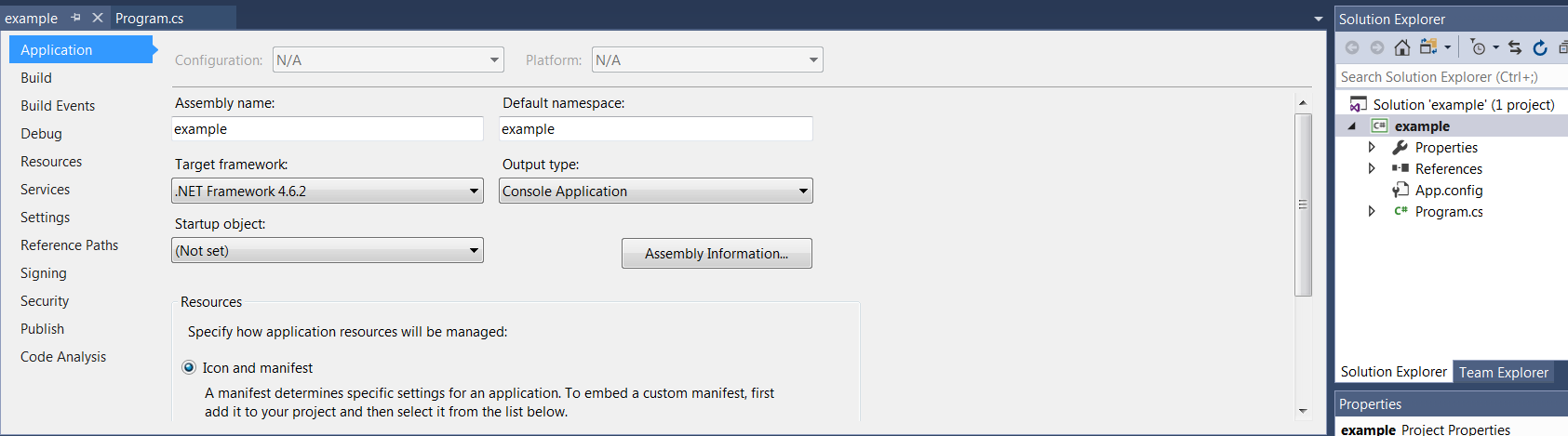Select Solution 'example' (1 project) row
Image resolution: width=1568 pixels, height=436 pixels.
coord(1452,104)
